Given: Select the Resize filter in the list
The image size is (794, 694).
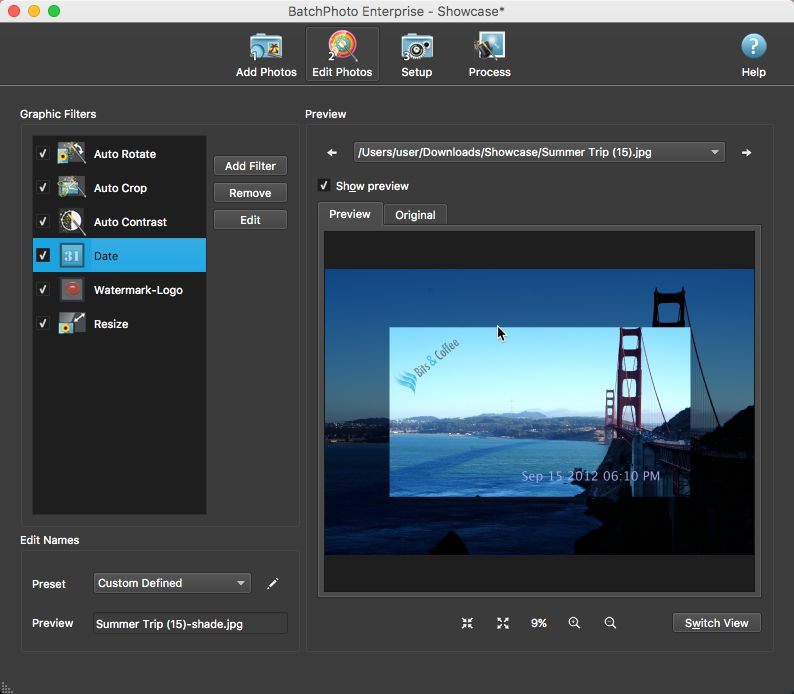Looking at the screenshot, I should [120, 323].
